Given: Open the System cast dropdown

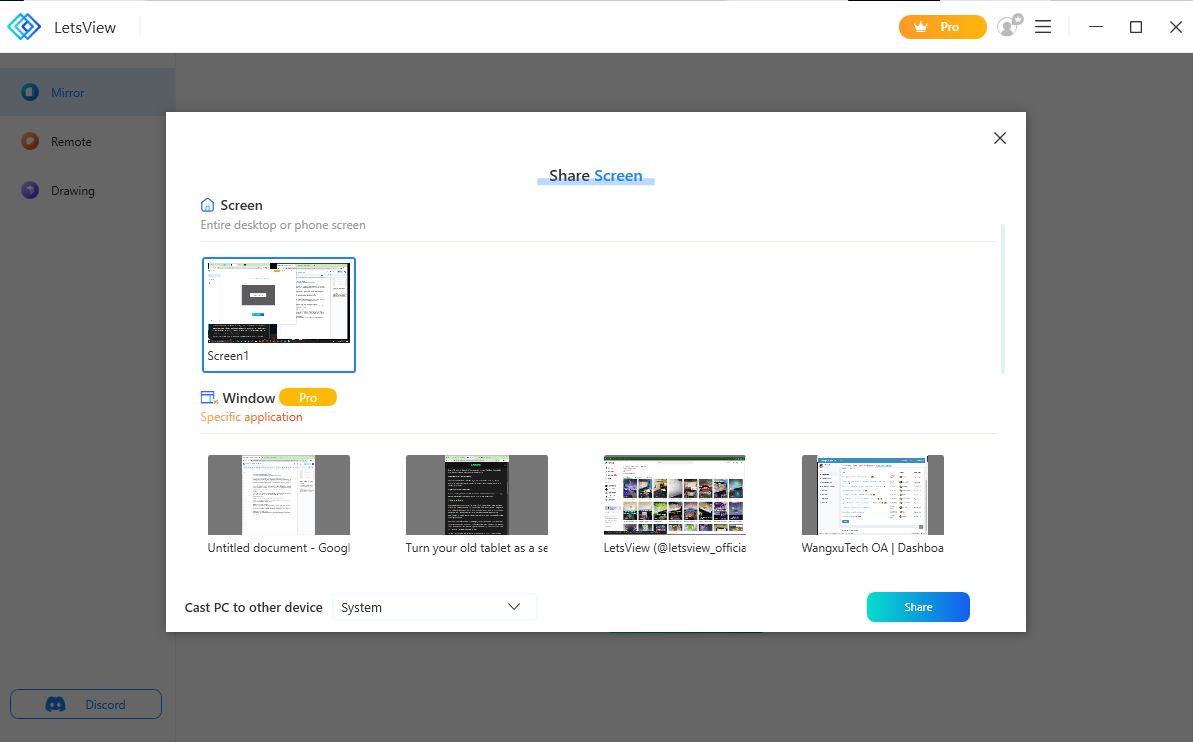Looking at the screenshot, I should (434, 607).
